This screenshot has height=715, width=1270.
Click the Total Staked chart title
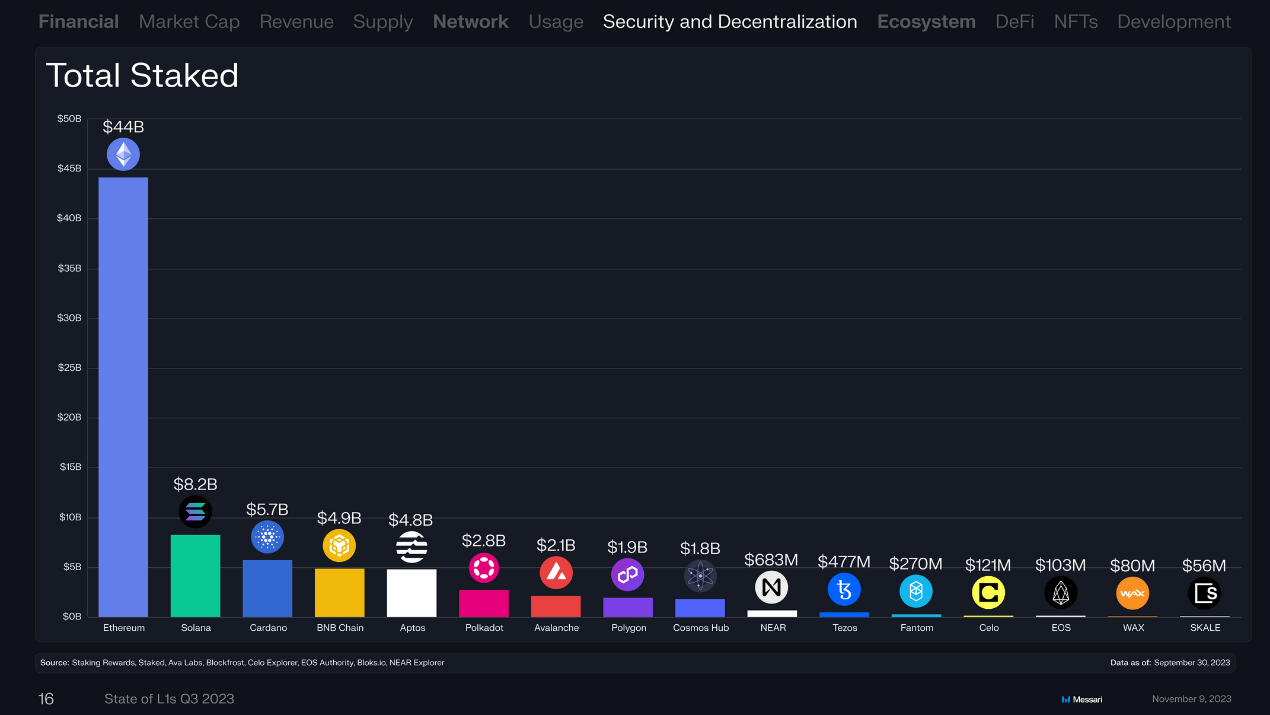tap(142, 76)
